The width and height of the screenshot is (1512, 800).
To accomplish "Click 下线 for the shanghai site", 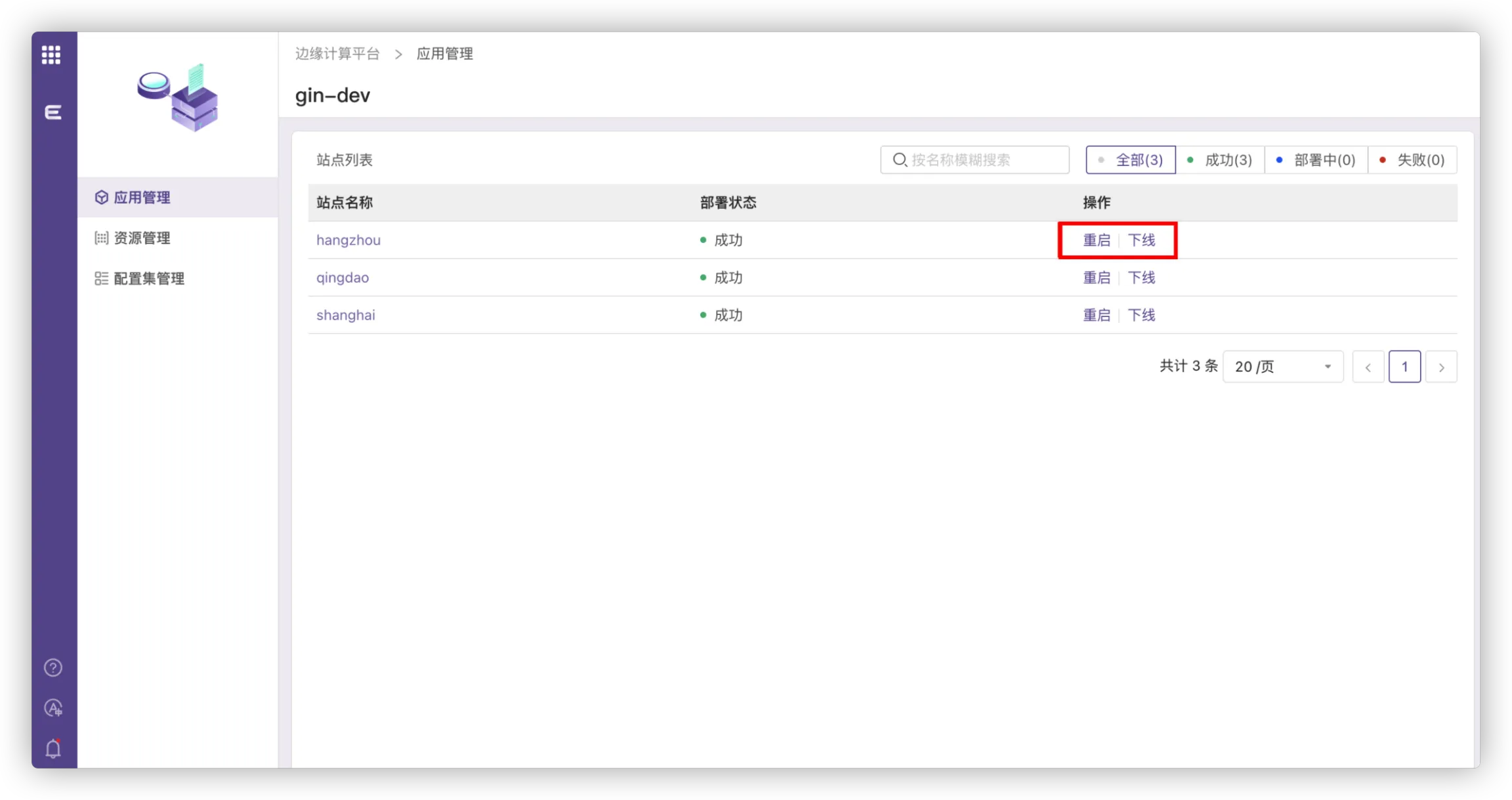I will point(1141,315).
